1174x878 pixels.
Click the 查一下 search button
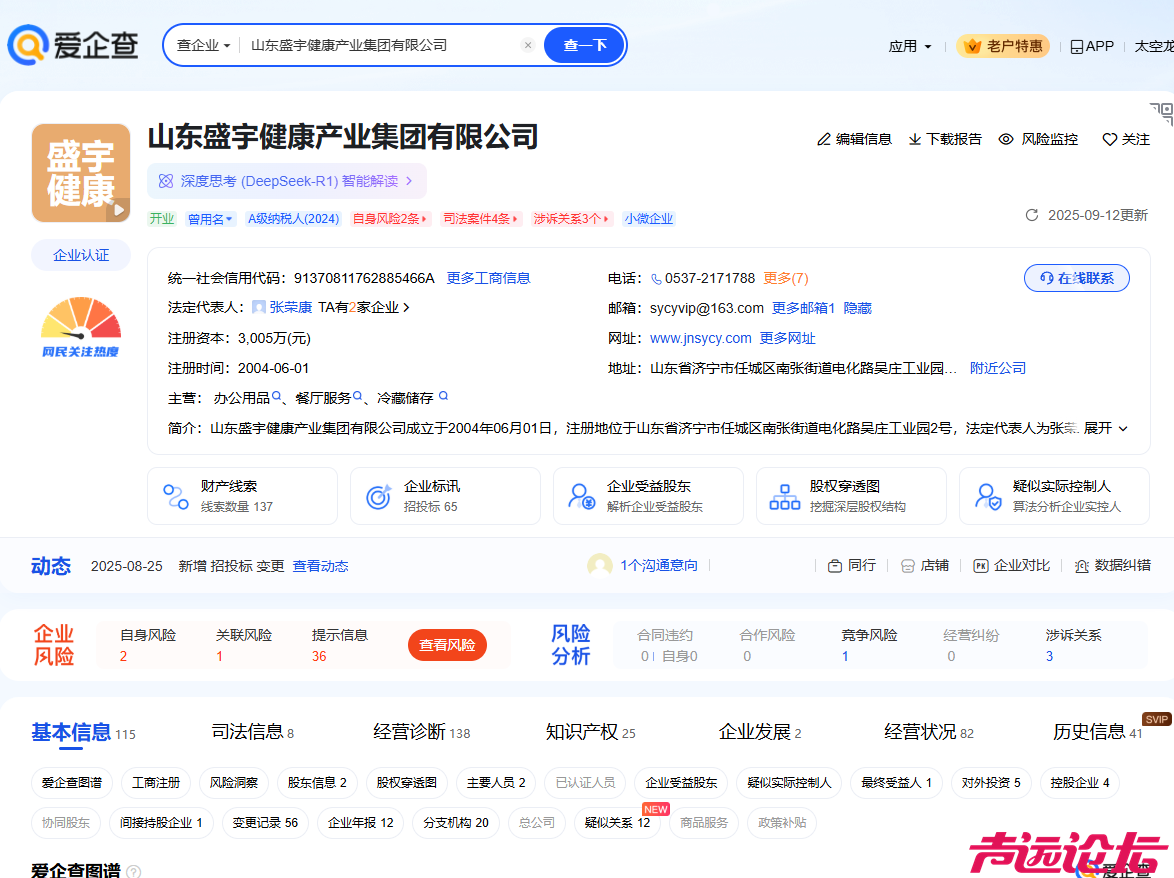click(x=585, y=46)
